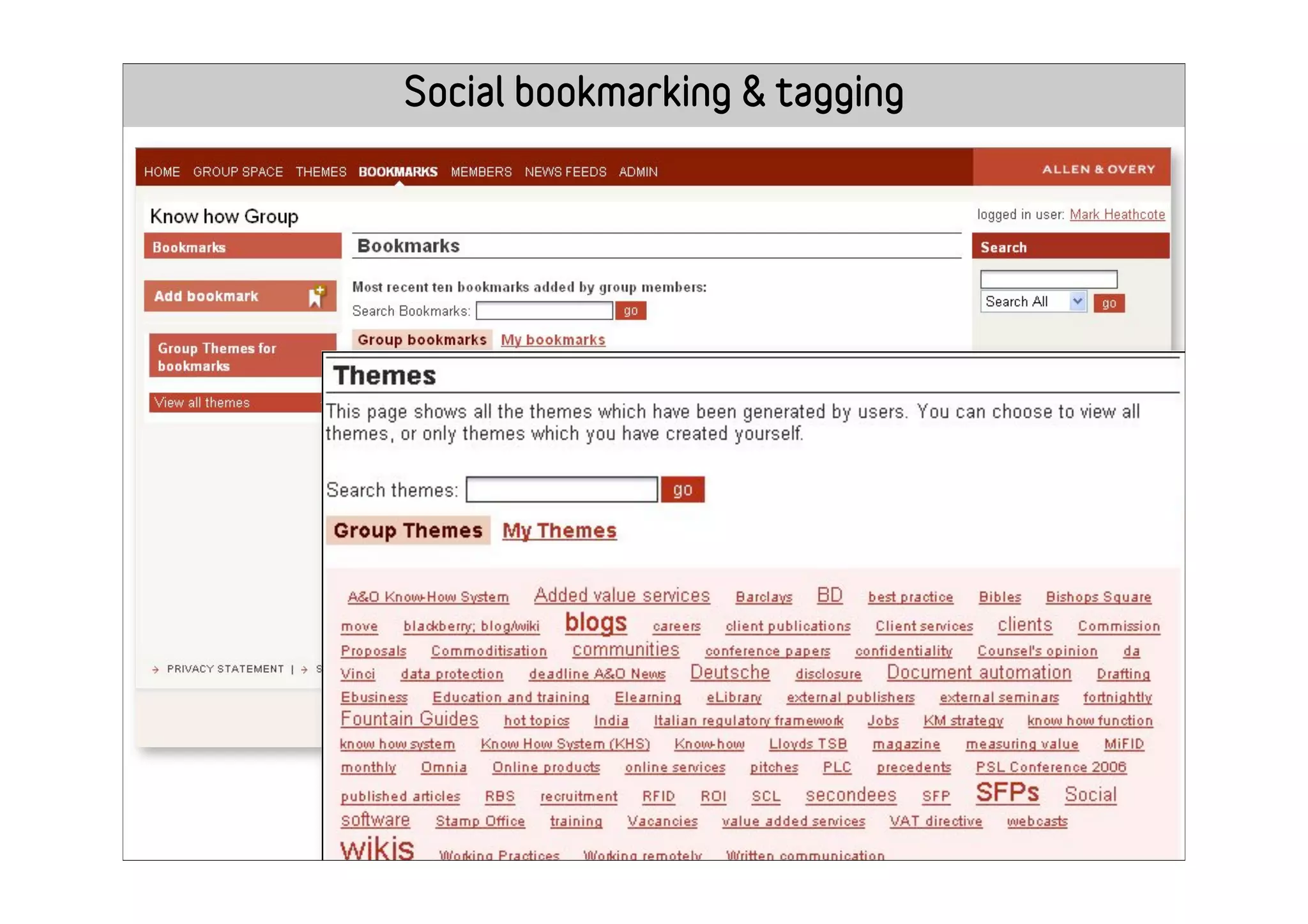This screenshot has height=924, width=1308.
Task: Click go next to Search Bookmarks
Action: (630, 311)
